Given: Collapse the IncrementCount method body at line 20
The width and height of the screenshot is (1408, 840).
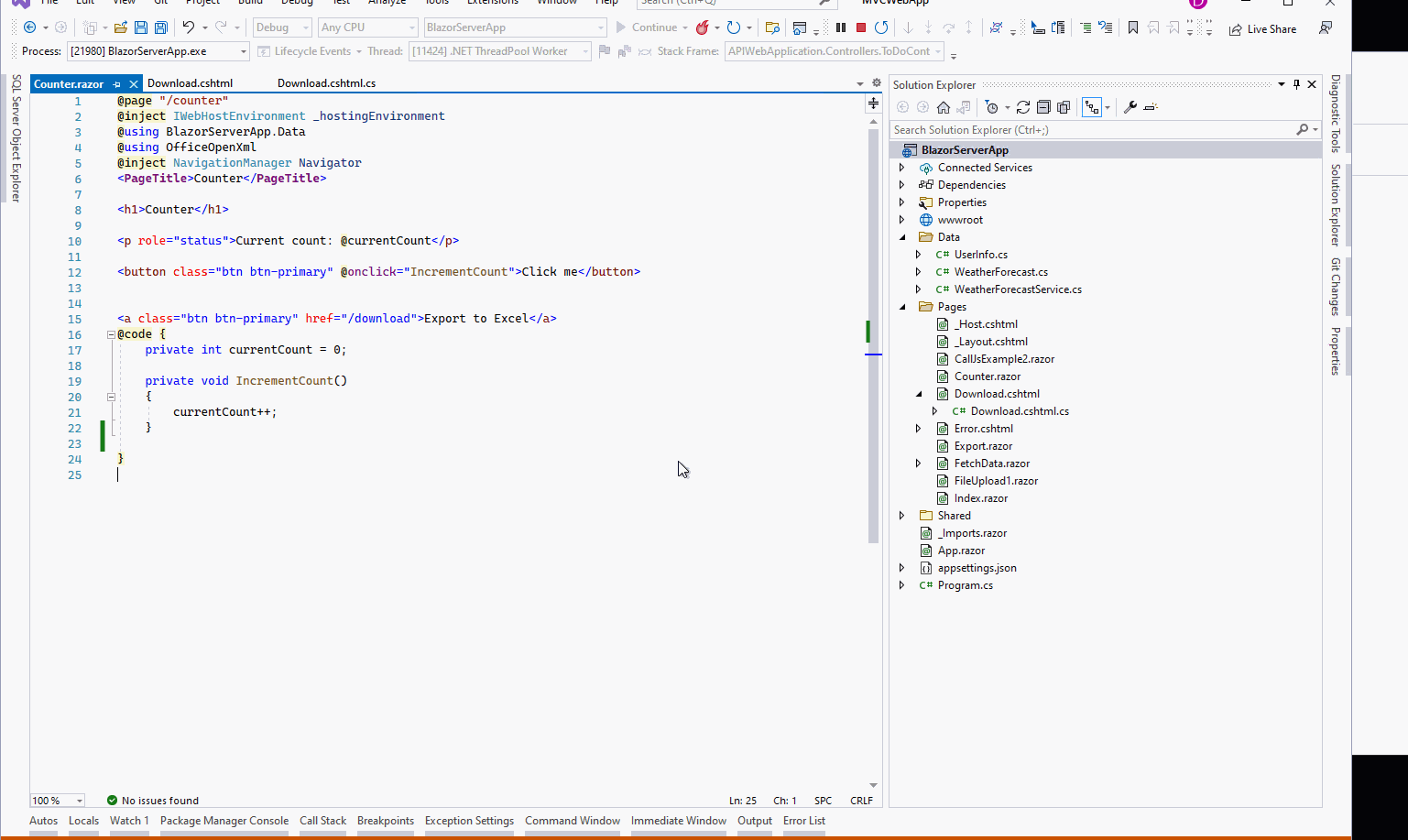Looking at the screenshot, I should [x=111, y=397].
